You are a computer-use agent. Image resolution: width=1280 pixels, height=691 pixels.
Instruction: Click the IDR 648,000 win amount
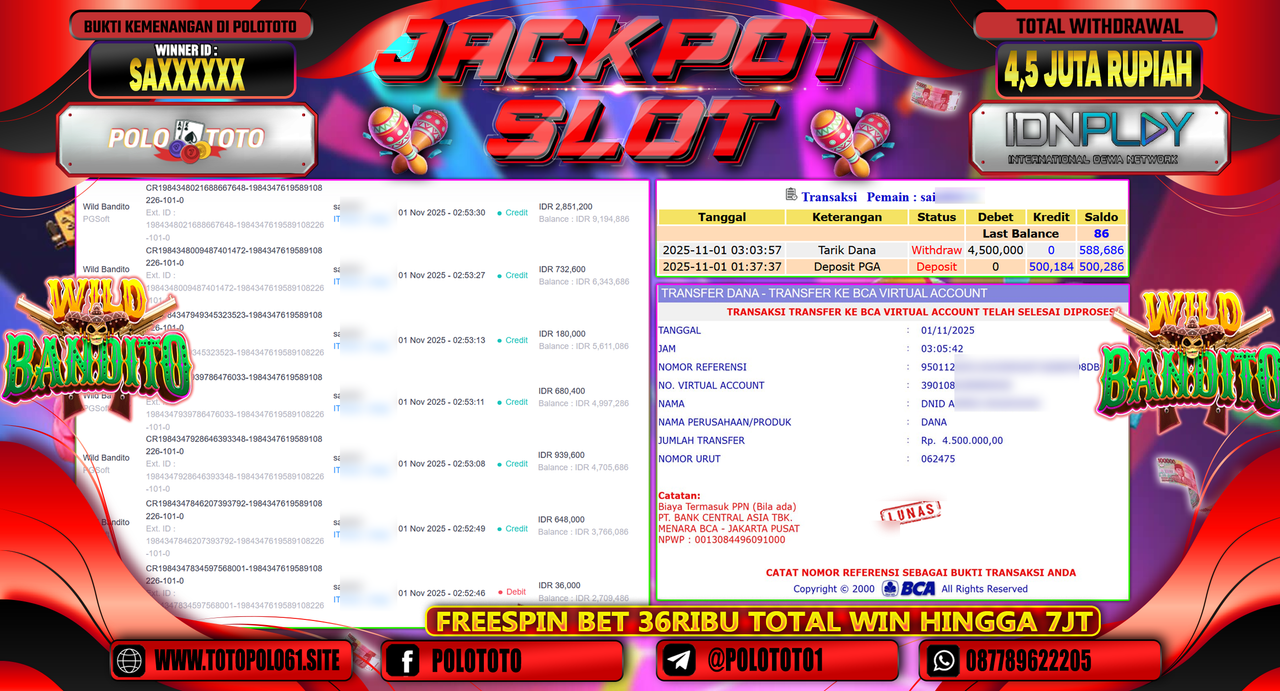(x=562, y=519)
